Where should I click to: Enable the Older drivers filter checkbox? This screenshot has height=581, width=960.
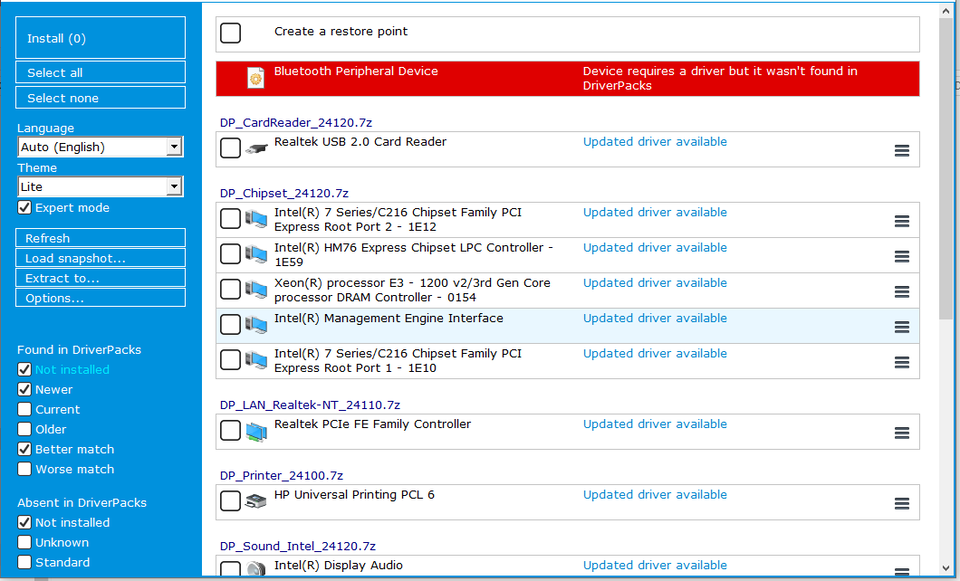coord(24,429)
